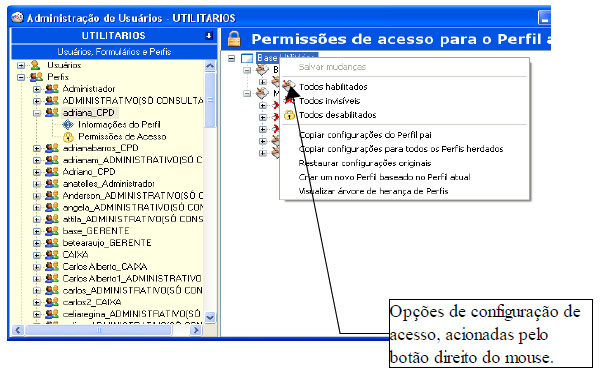Click the Base Utilitarios root node icon

pos(247,58)
